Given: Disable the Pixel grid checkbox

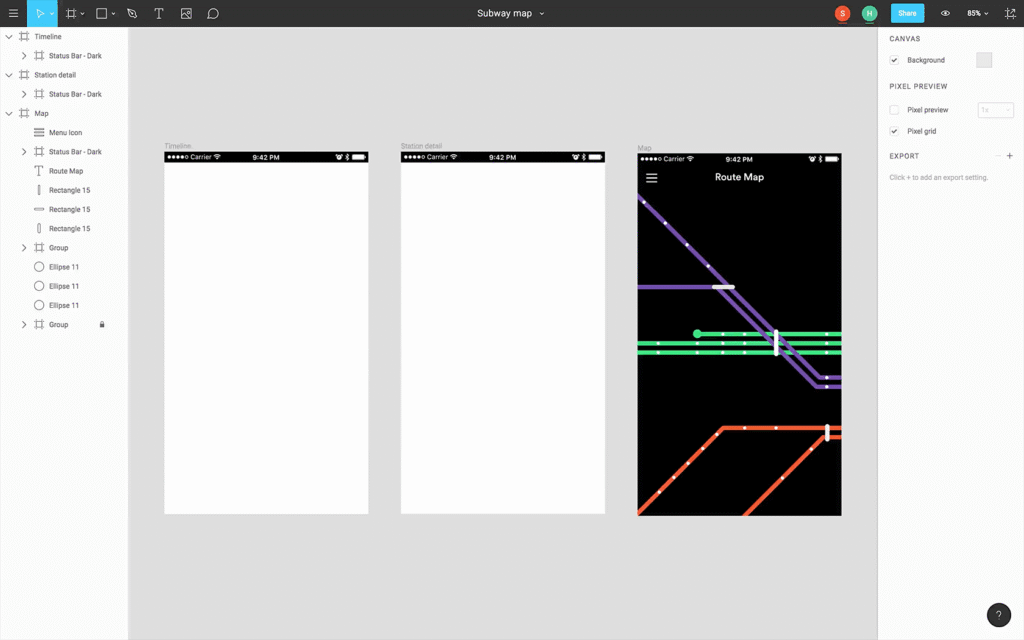Looking at the screenshot, I should (x=894, y=131).
